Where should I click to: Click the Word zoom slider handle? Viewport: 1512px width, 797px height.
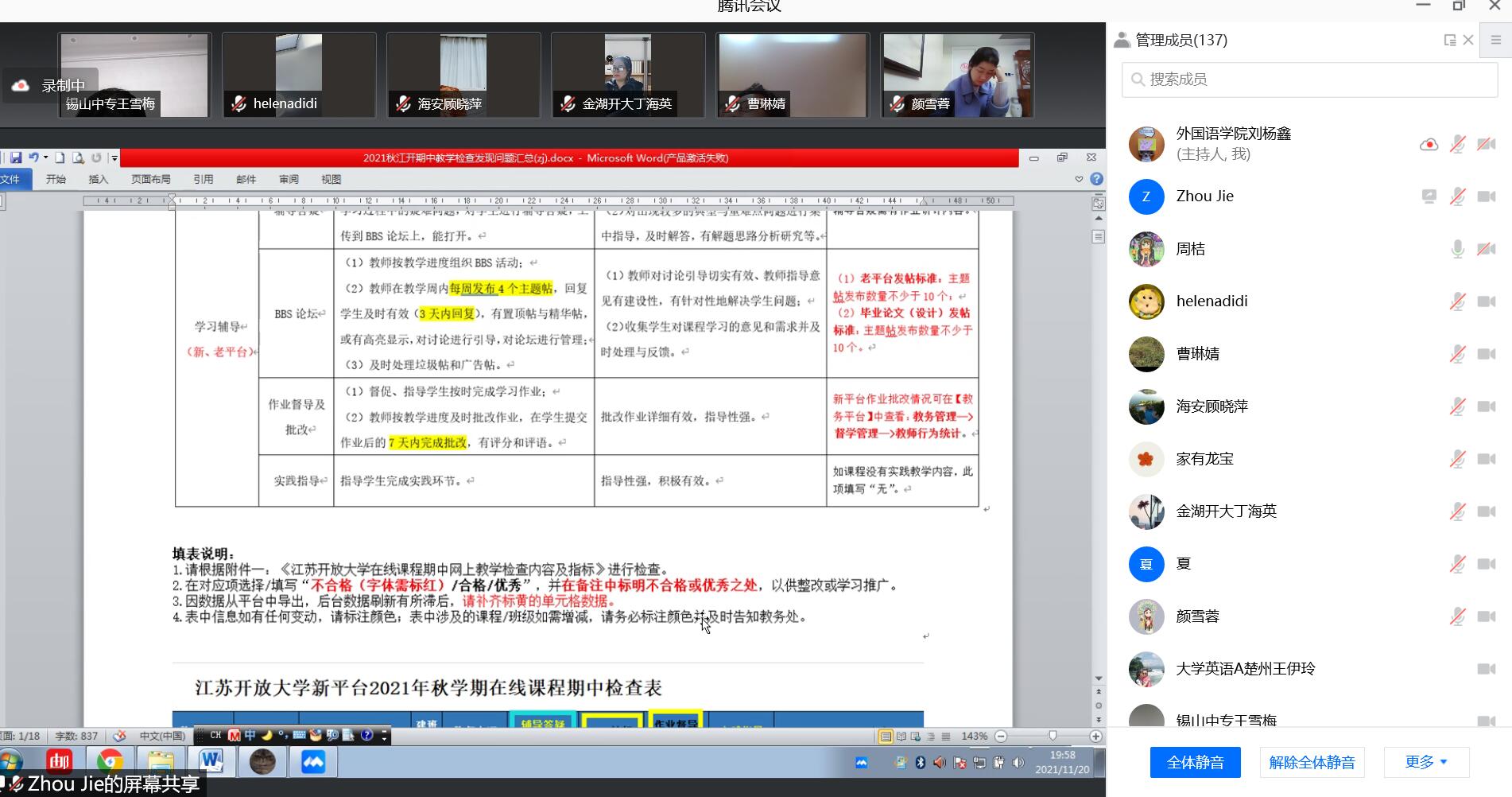coord(1053,737)
